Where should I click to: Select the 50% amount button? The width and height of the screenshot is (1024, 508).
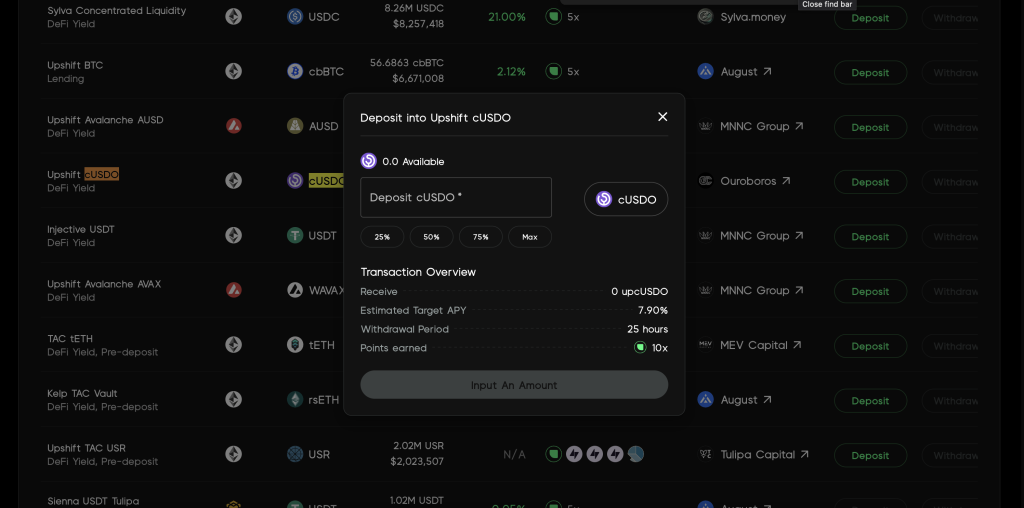[x=431, y=237]
